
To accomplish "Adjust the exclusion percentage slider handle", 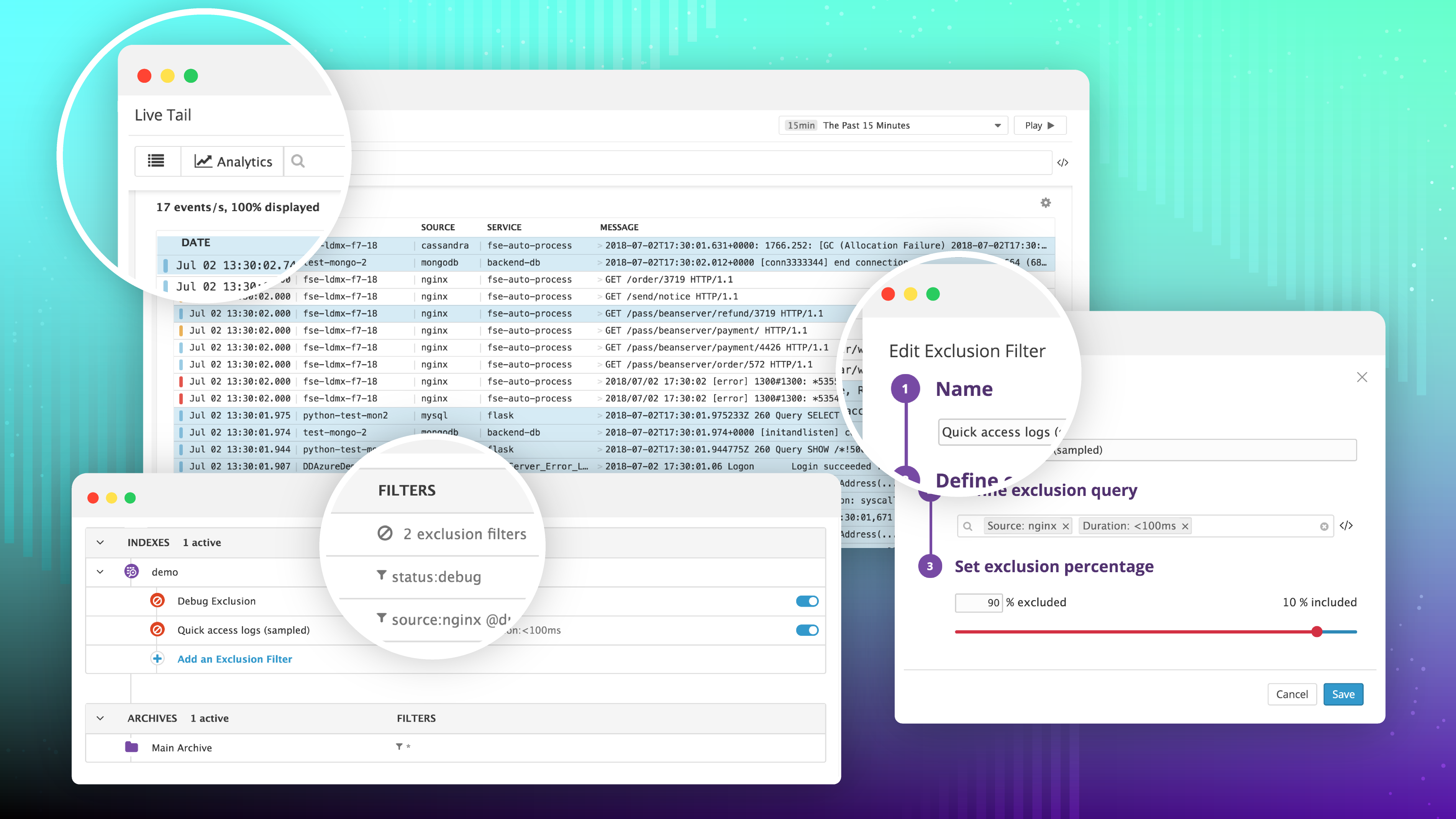I will pyautogui.click(x=1317, y=632).
